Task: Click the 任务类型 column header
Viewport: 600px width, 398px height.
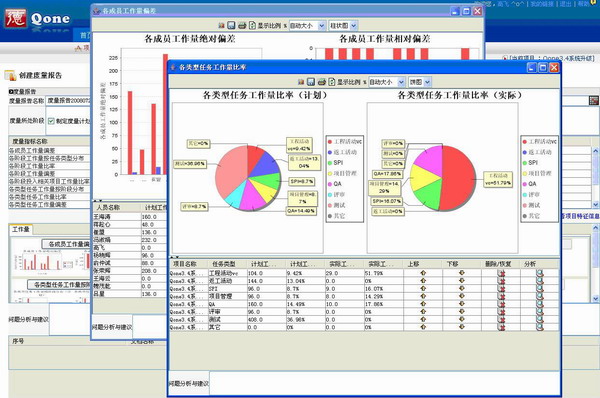Action: [224, 264]
